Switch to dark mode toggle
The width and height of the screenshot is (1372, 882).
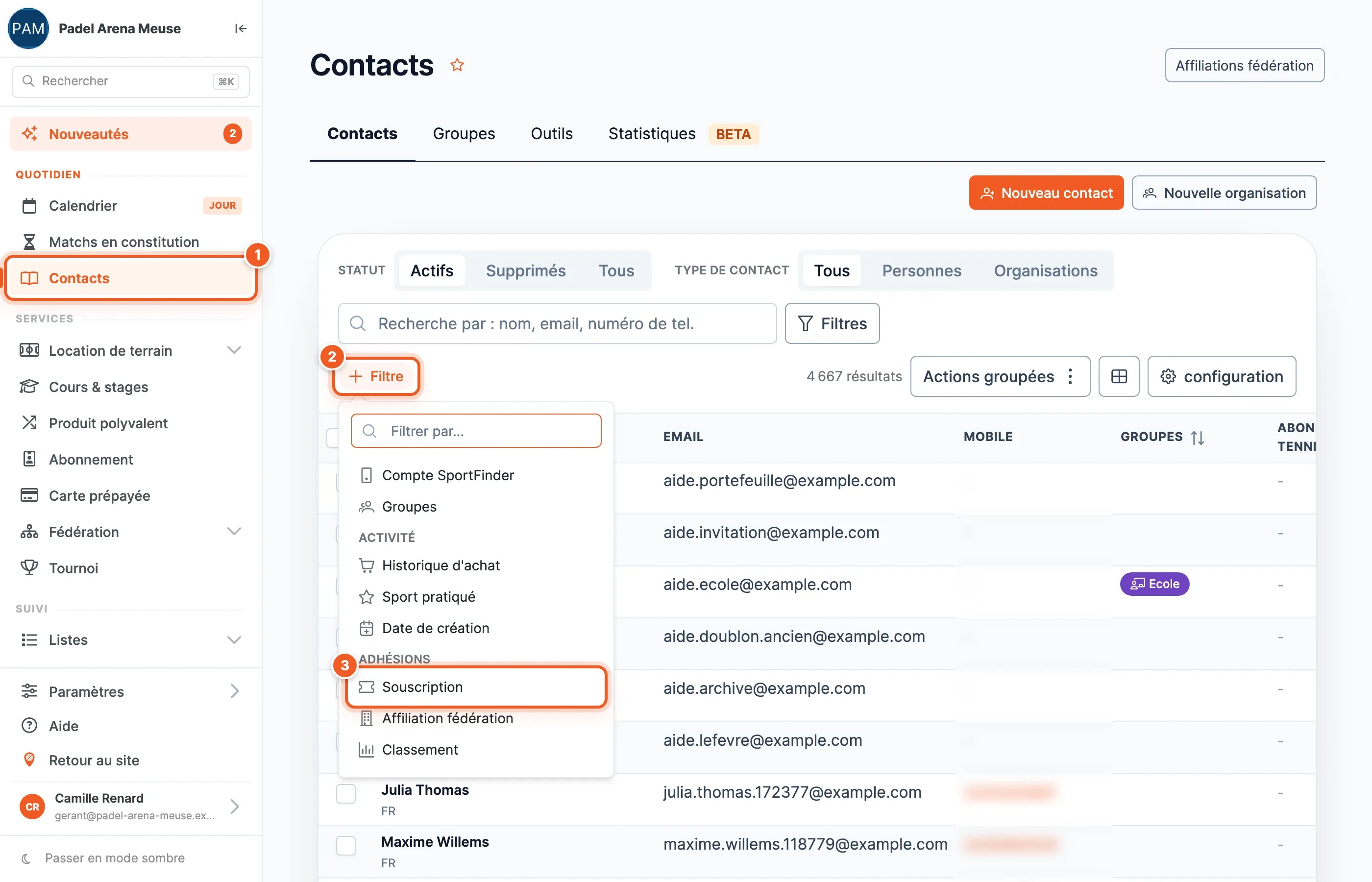click(x=103, y=858)
